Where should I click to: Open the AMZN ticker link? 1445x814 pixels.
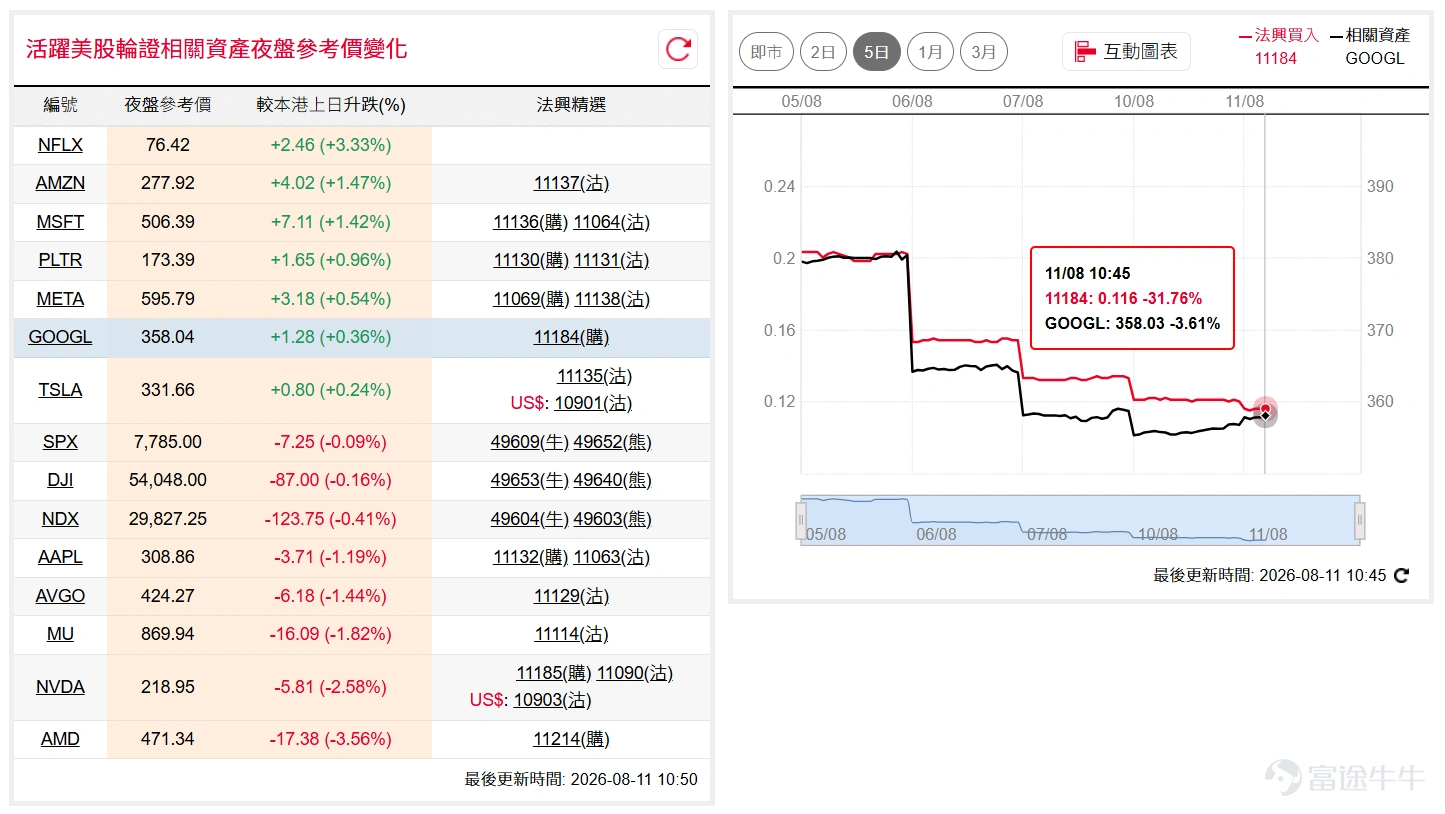point(60,183)
